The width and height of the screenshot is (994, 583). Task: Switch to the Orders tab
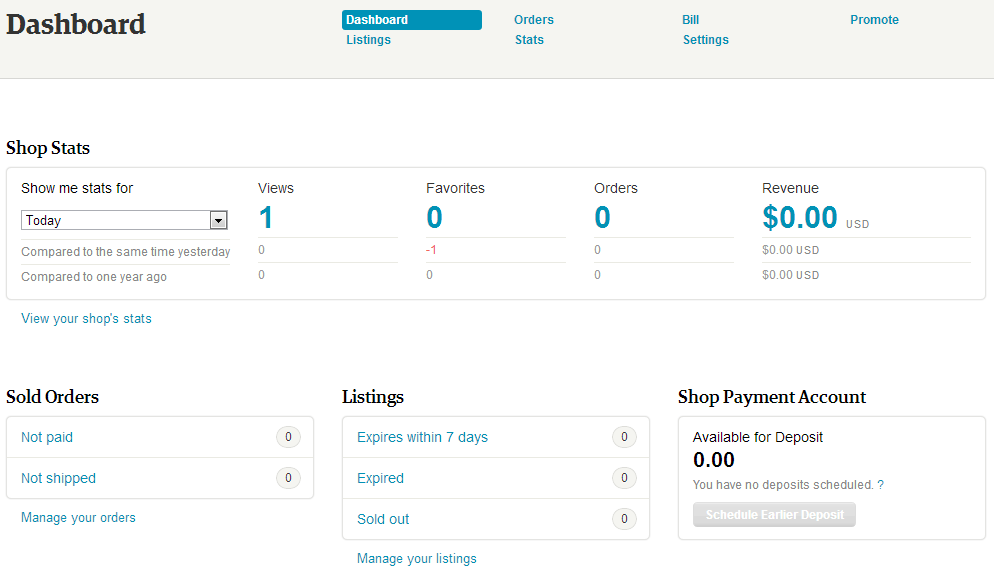[533, 19]
